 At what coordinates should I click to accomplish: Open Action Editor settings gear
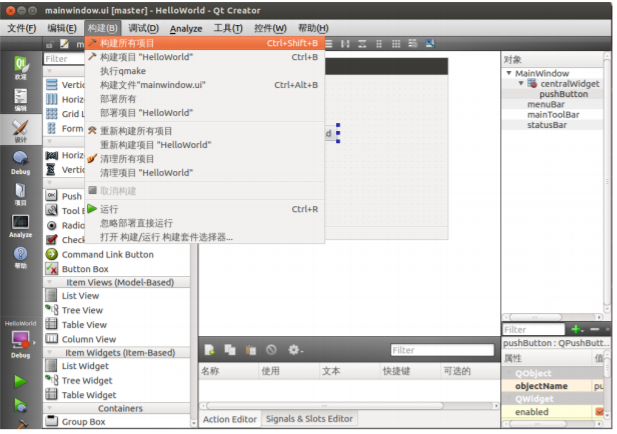coord(295,349)
